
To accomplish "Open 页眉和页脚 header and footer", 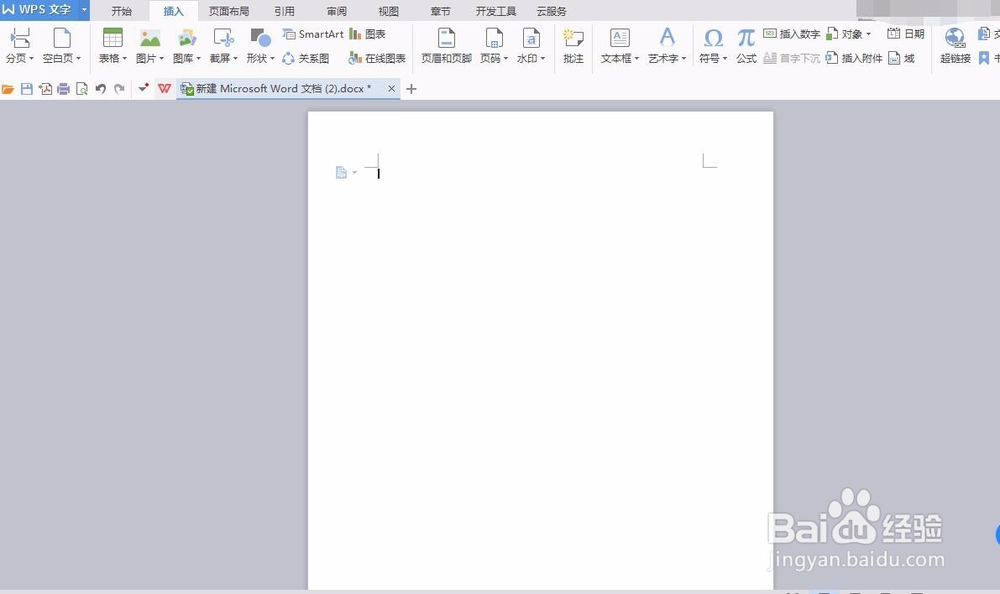I will [x=446, y=45].
